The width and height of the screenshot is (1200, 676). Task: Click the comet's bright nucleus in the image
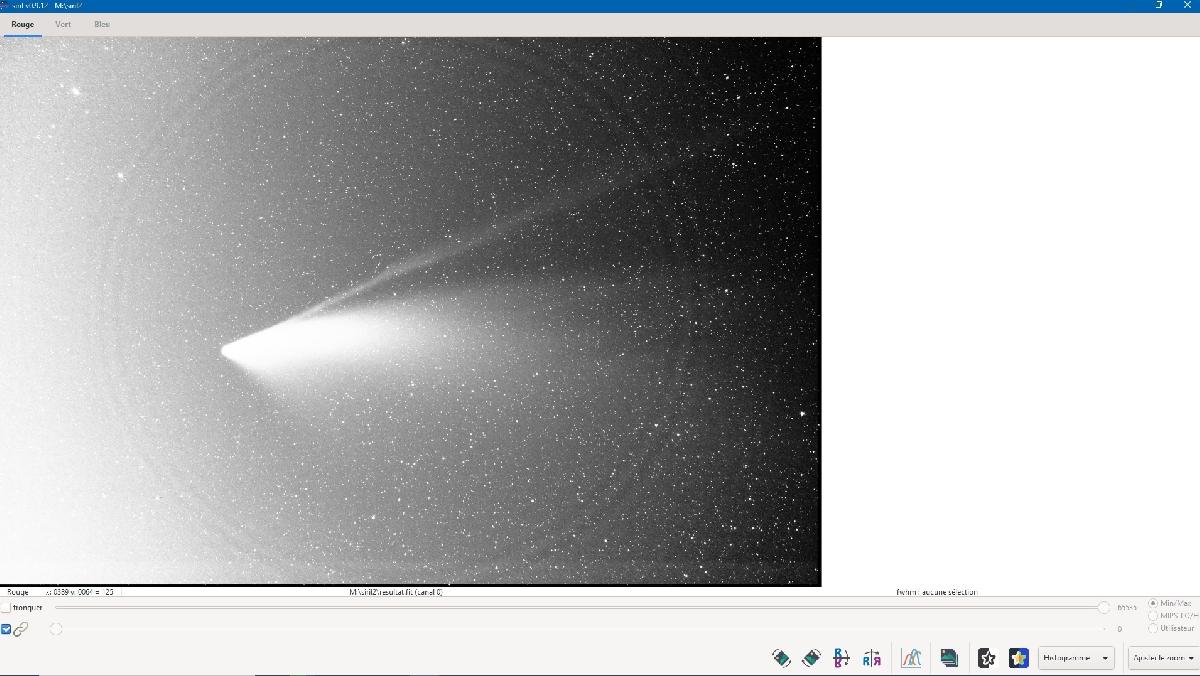228,350
